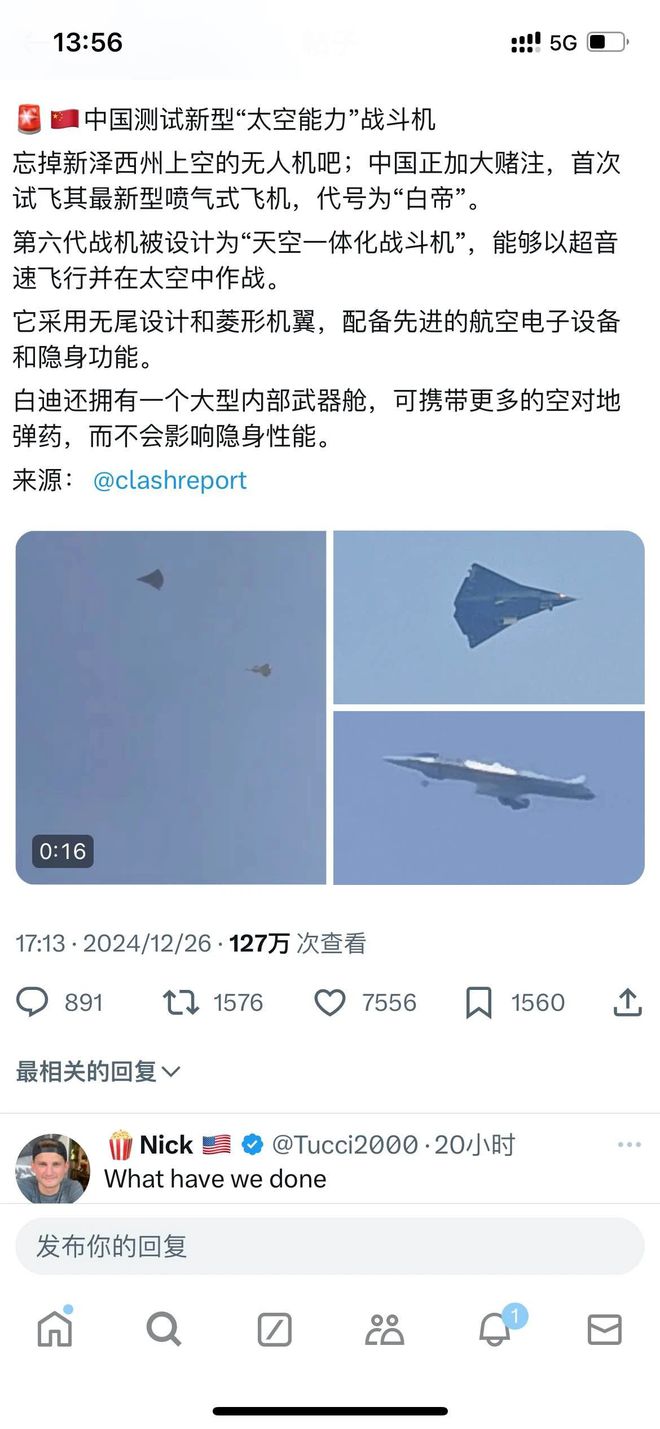Open @Tucci2000 username link
This screenshot has height=1429, width=660.
(345, 1144)
